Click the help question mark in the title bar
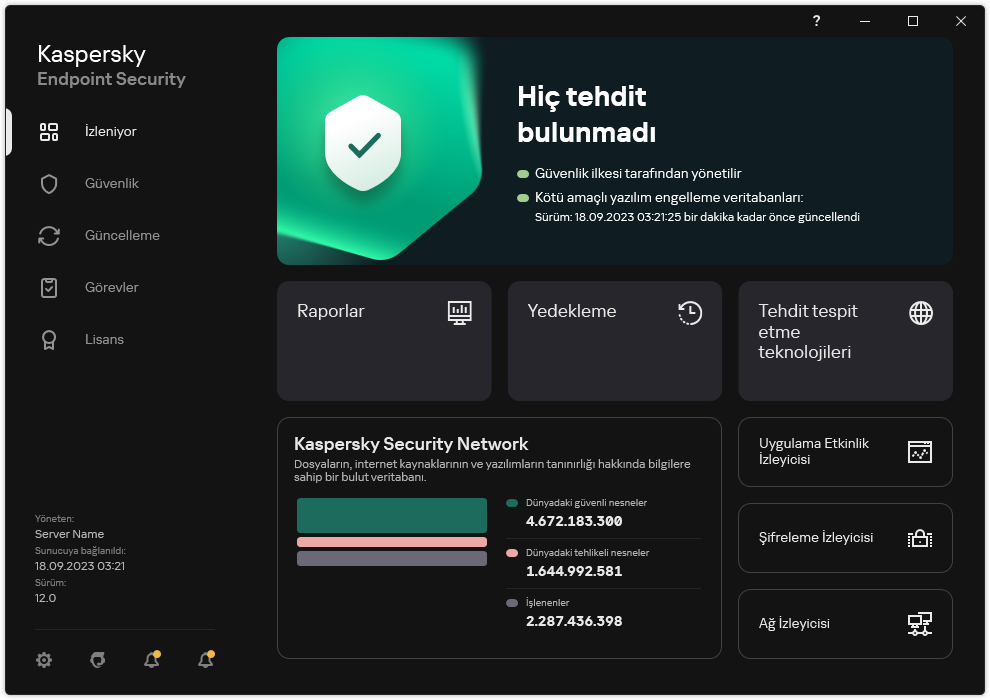990x700 pixels. pos(816,21)
